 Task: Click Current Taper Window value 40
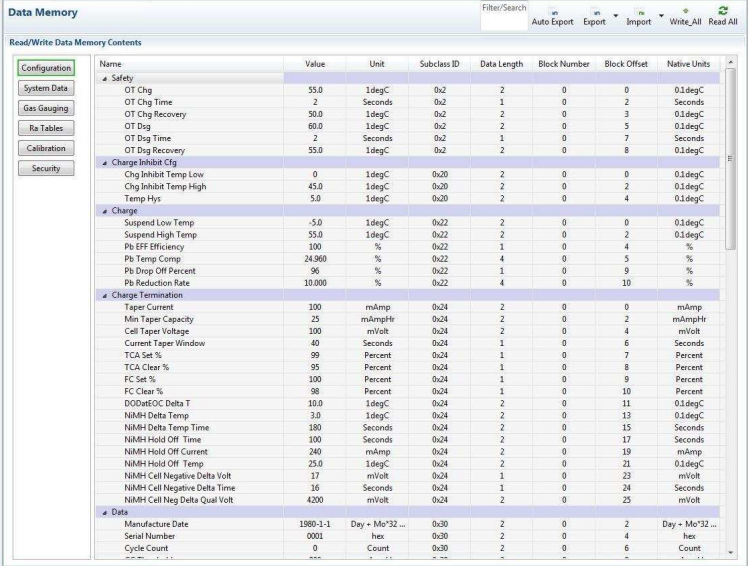315,343
